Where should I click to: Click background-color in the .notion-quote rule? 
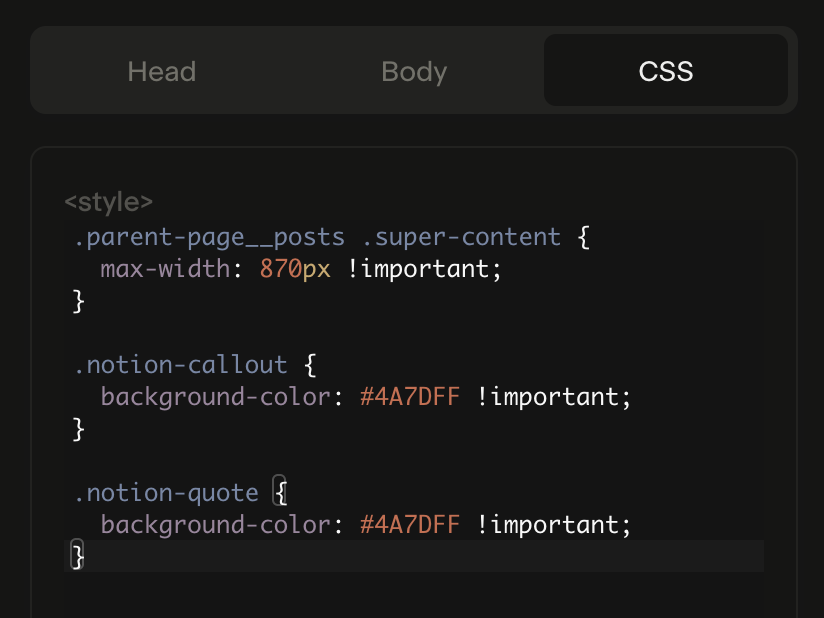[215, 525]
